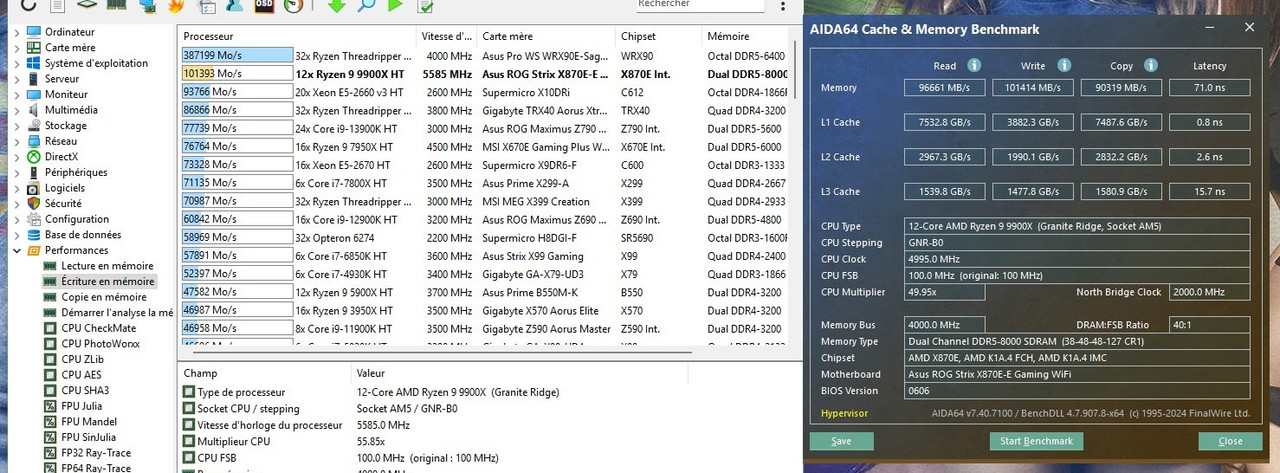Viewport: 1280px width, 473px height.
Task: Sort by the Chipset column header
Action: click(x=658, y=36)
